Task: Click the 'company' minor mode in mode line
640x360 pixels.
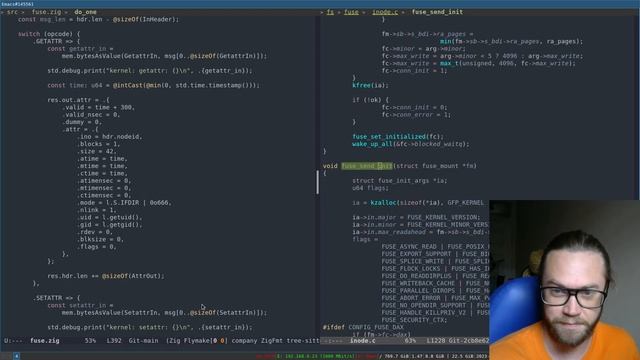Action: (244, 340)
